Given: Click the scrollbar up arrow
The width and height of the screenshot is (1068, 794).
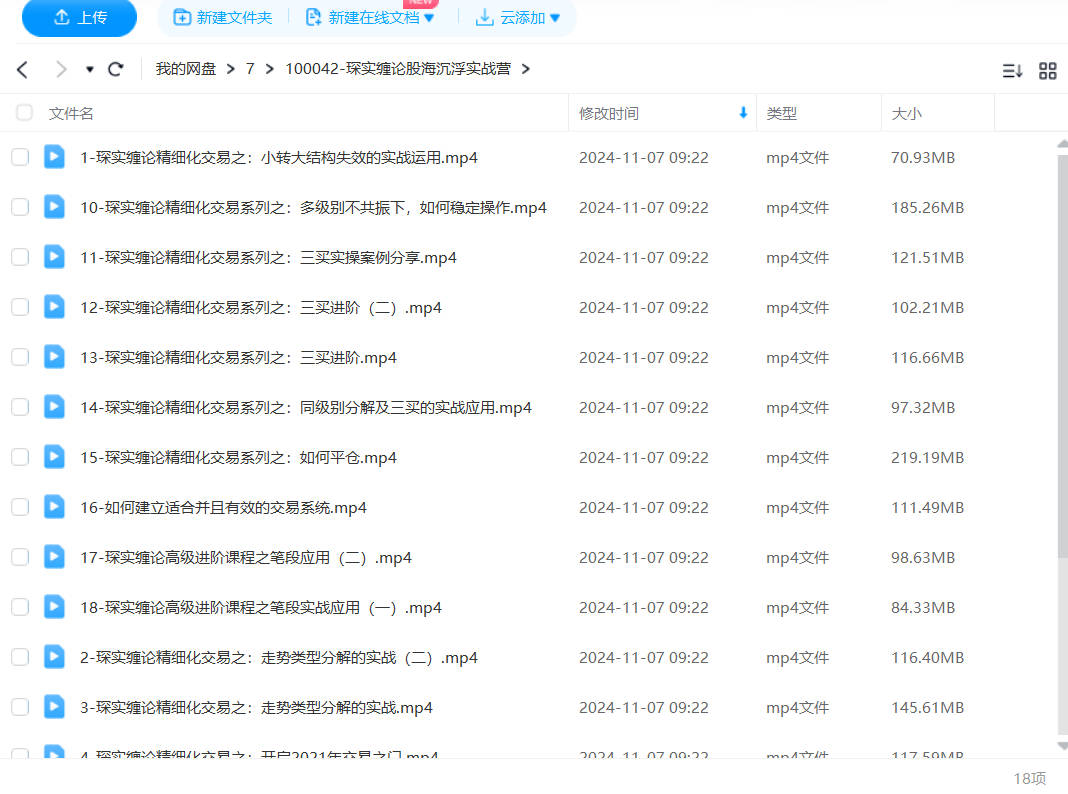Looking at the screenshot, I should pos(1063,144).
